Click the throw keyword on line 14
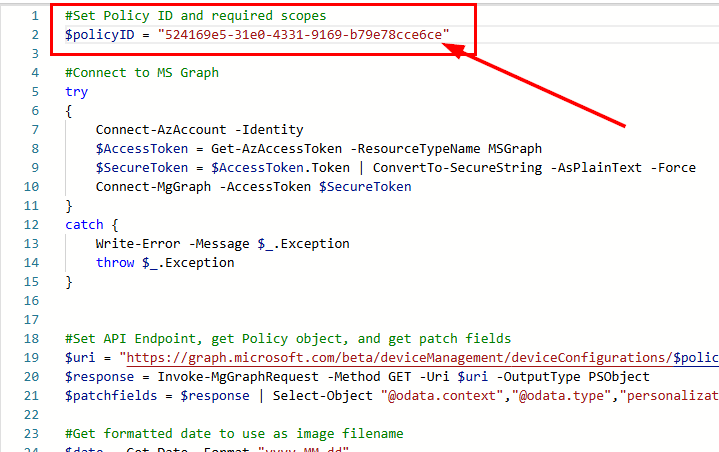The height and width of the screenshot is (452, 719). [115, 262]
